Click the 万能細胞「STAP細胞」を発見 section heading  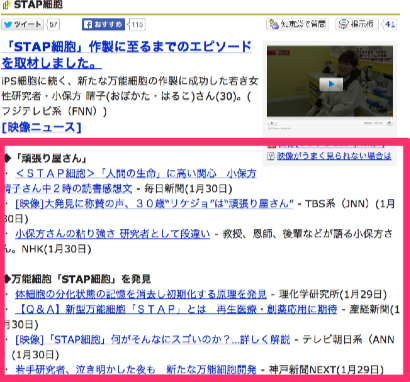click(81, 279)
